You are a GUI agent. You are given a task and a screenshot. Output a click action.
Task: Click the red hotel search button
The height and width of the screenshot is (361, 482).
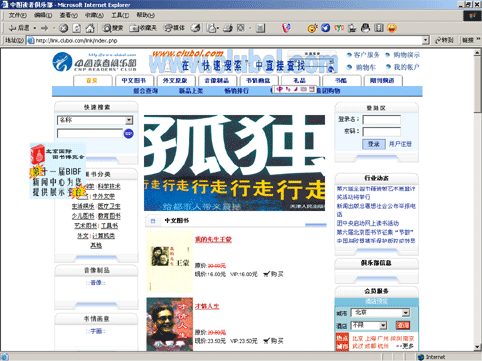(403, 325)
